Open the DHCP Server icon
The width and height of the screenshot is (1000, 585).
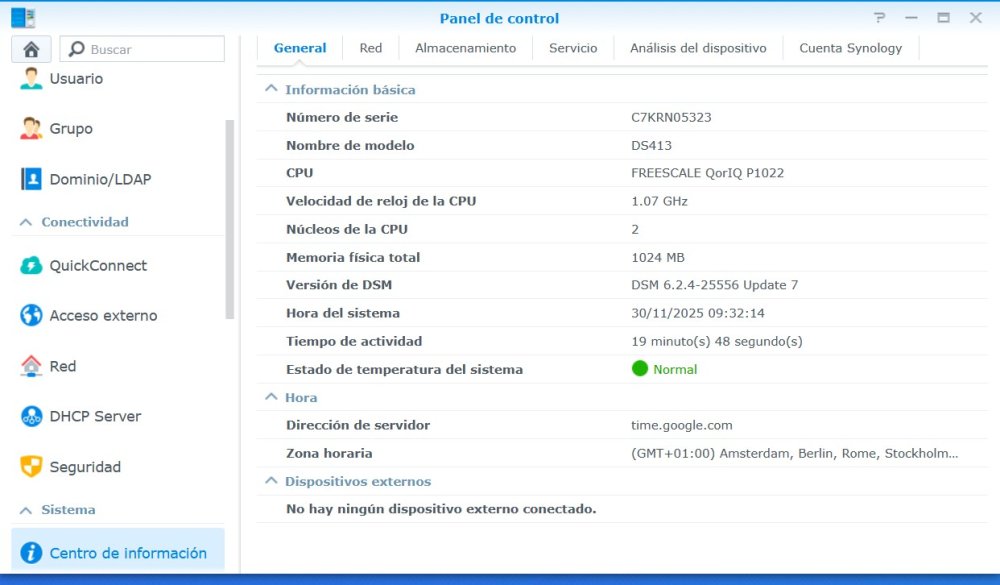coord(31,416)
